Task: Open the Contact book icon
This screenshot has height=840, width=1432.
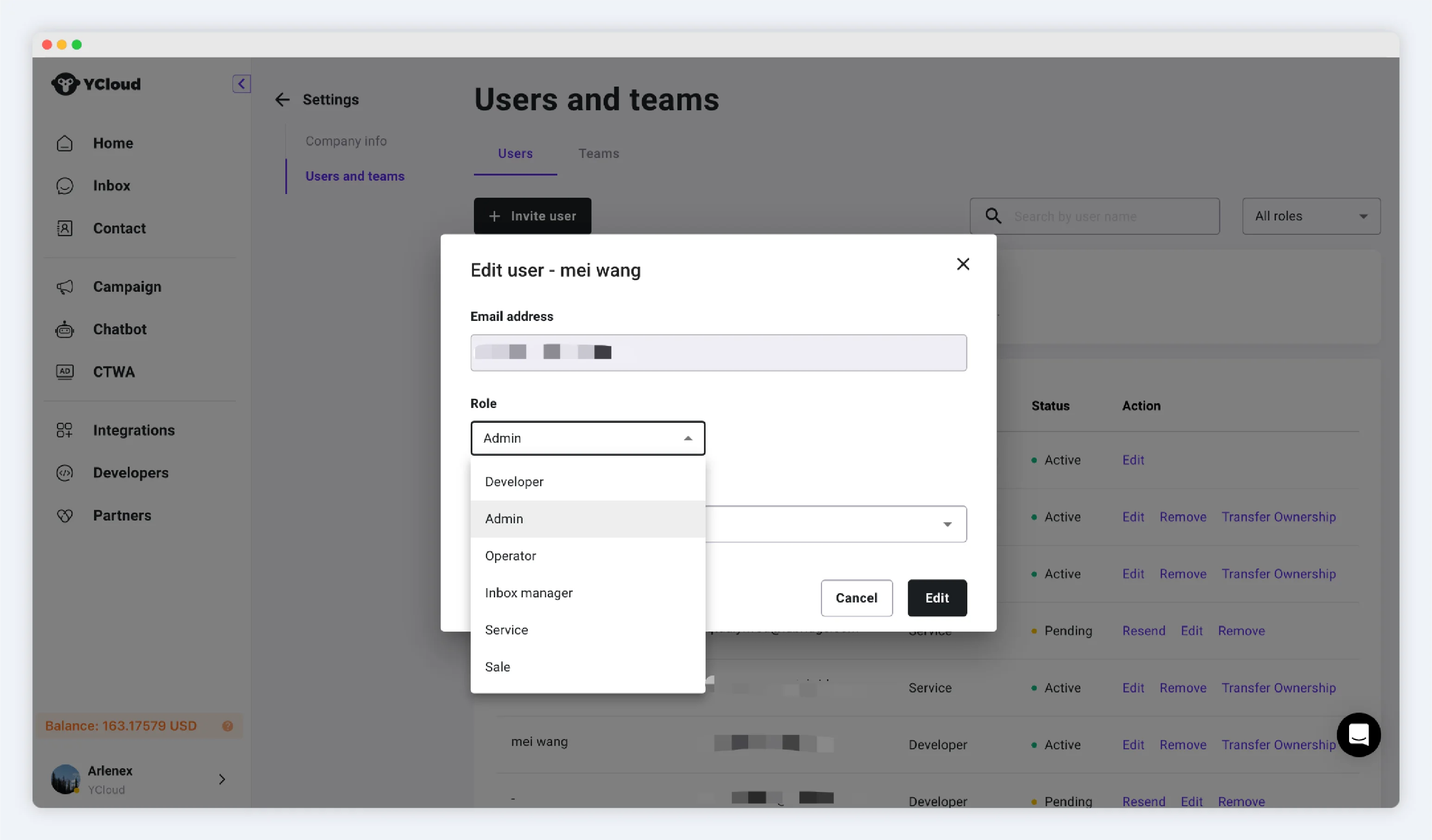Action: (x=65, y=228)
